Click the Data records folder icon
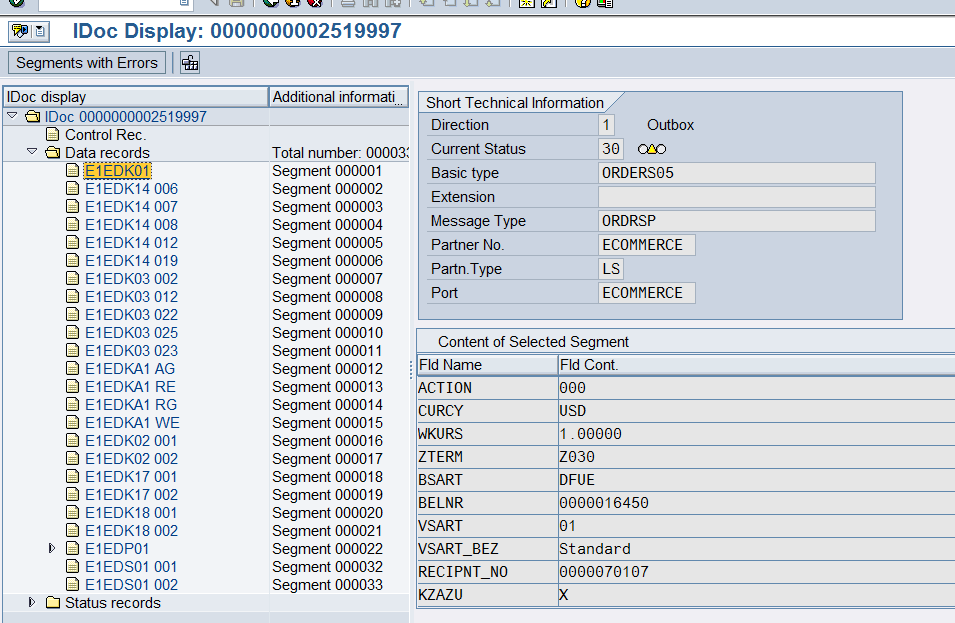955x623 pixels. click(53, 153)
